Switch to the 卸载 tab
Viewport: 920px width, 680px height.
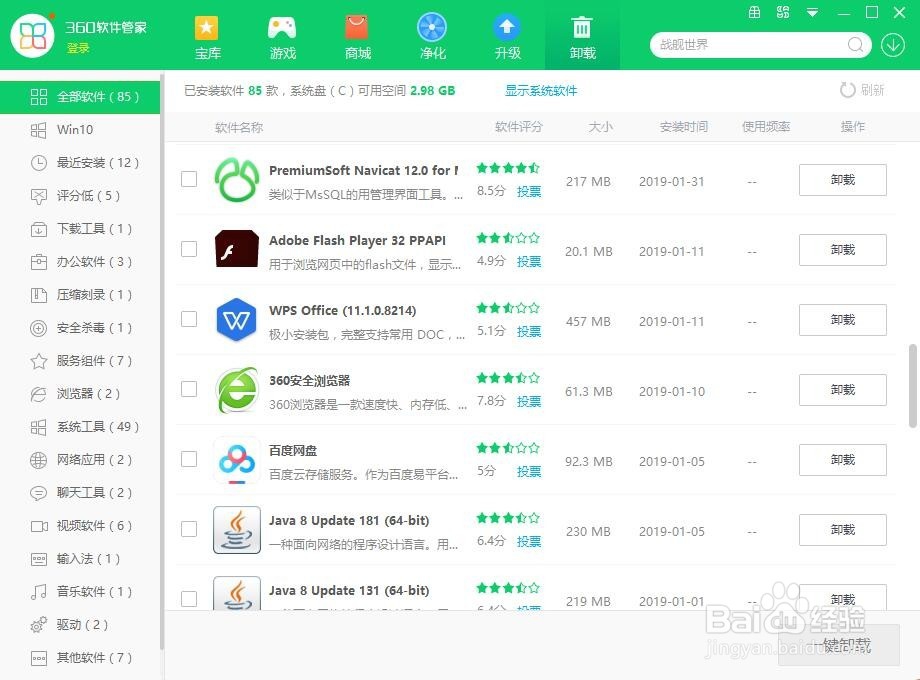pos(582,35)
